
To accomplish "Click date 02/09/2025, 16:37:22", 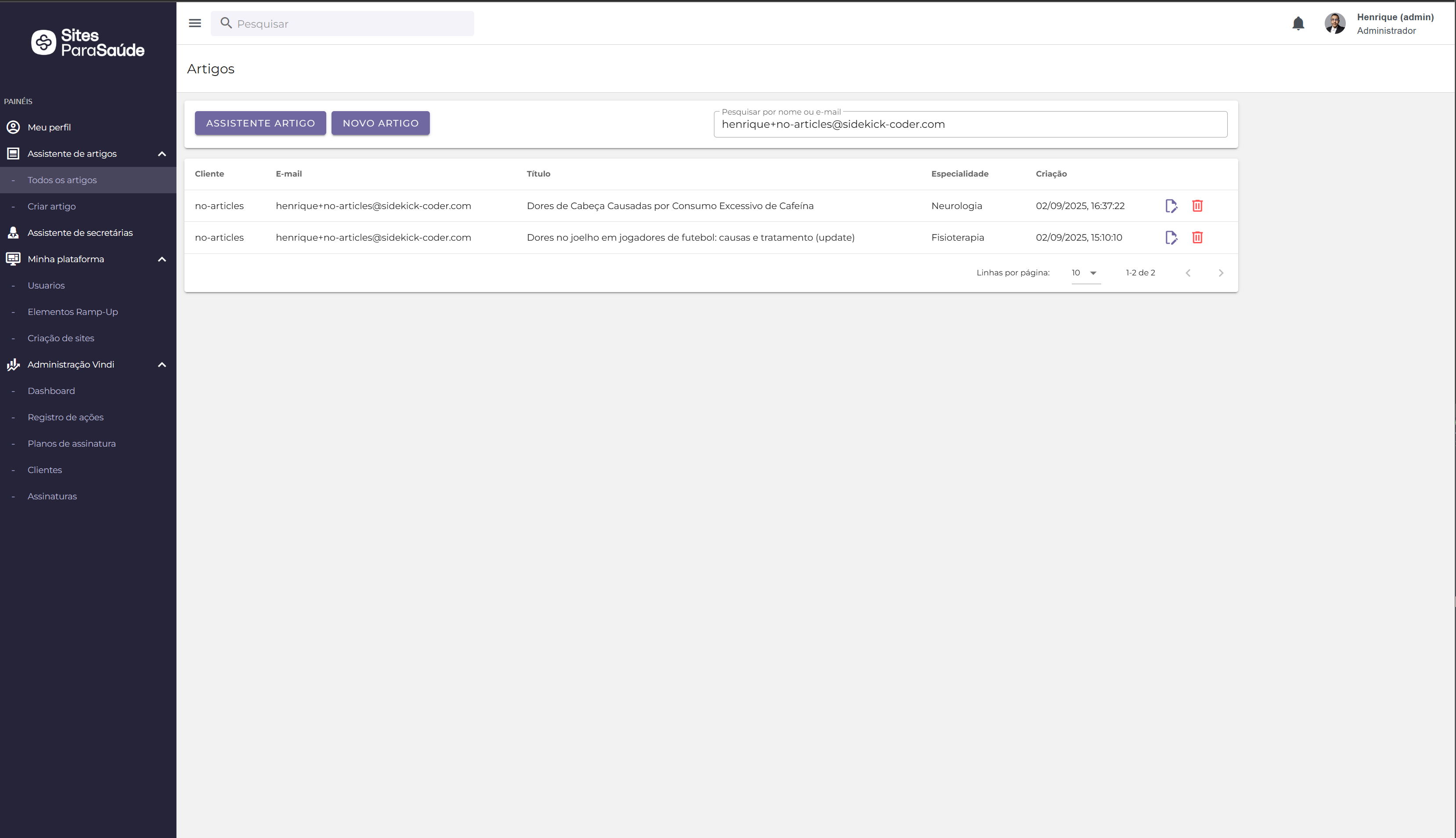I will [1080, 206].
